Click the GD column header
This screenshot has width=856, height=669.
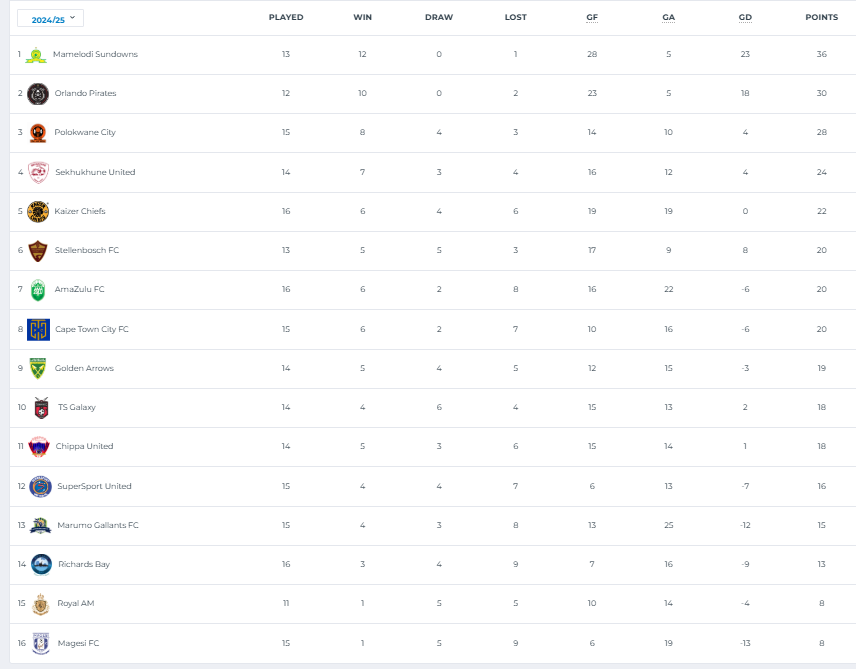click(x=745, y=18)
